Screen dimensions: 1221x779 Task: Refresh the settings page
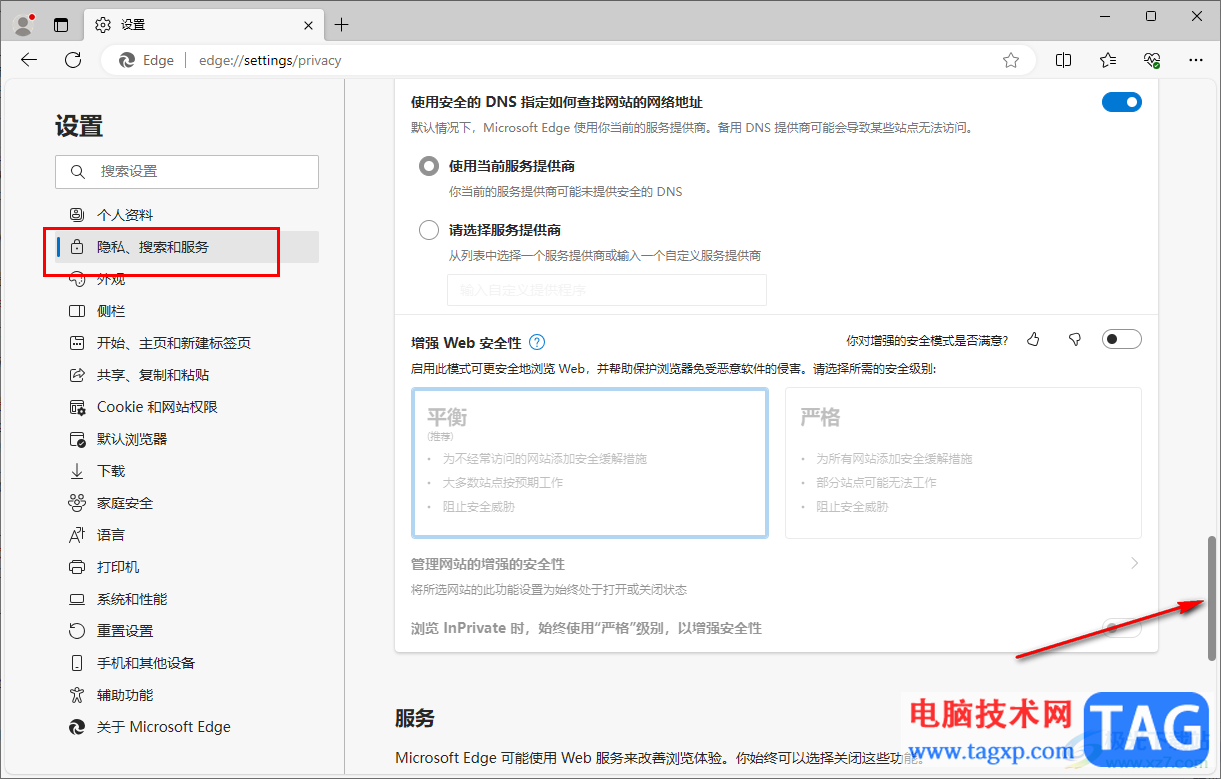pyautogui.click(x=73, y=60)
